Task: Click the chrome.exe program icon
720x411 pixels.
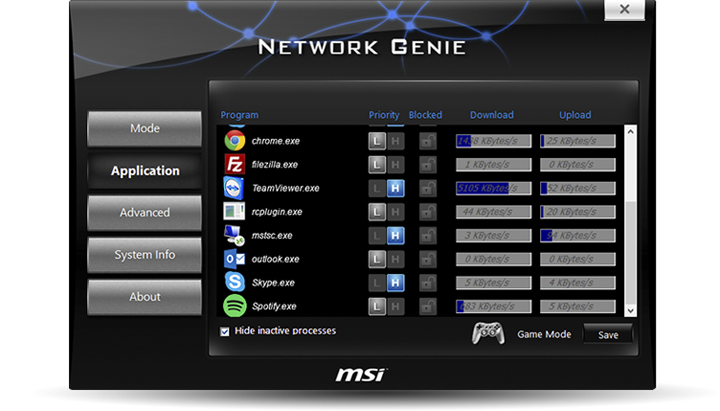Action: point(234,141)
